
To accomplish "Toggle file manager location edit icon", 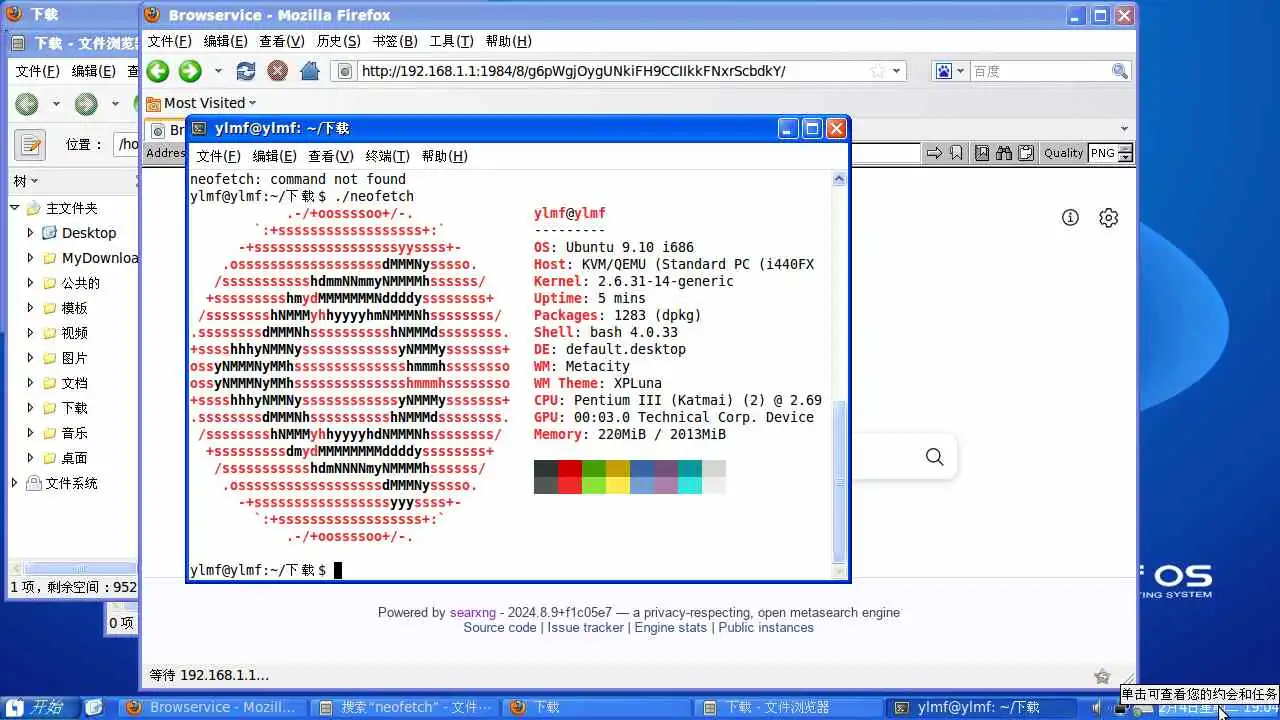I will coord(30,144).
